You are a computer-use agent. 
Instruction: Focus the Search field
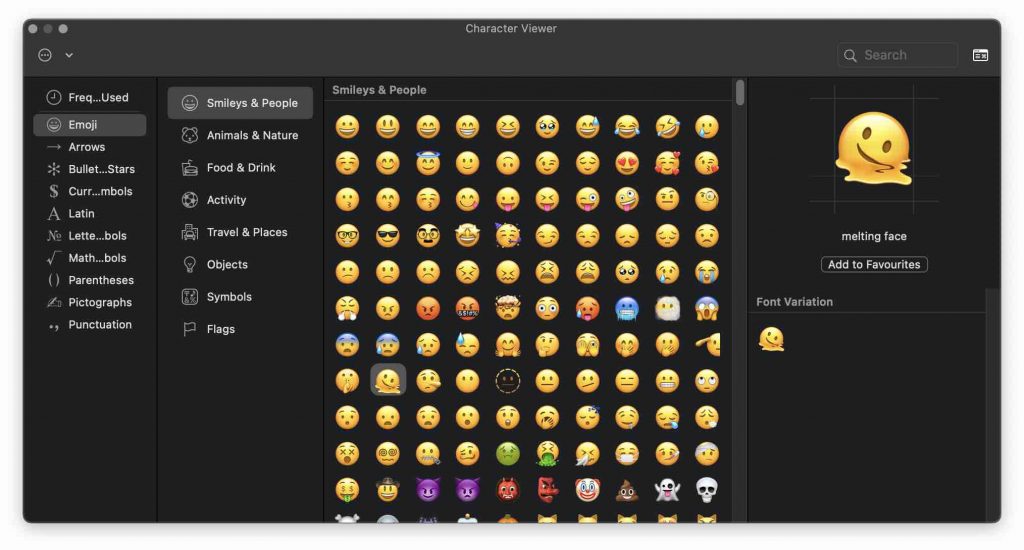click(x=898, y=56)
